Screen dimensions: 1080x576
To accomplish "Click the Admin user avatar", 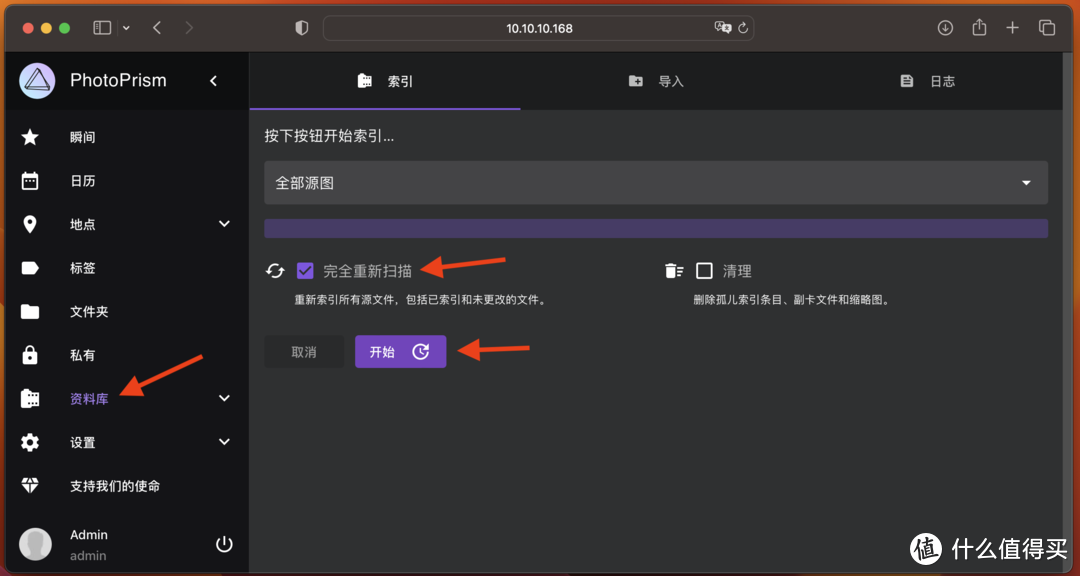I will coord(35,544).
